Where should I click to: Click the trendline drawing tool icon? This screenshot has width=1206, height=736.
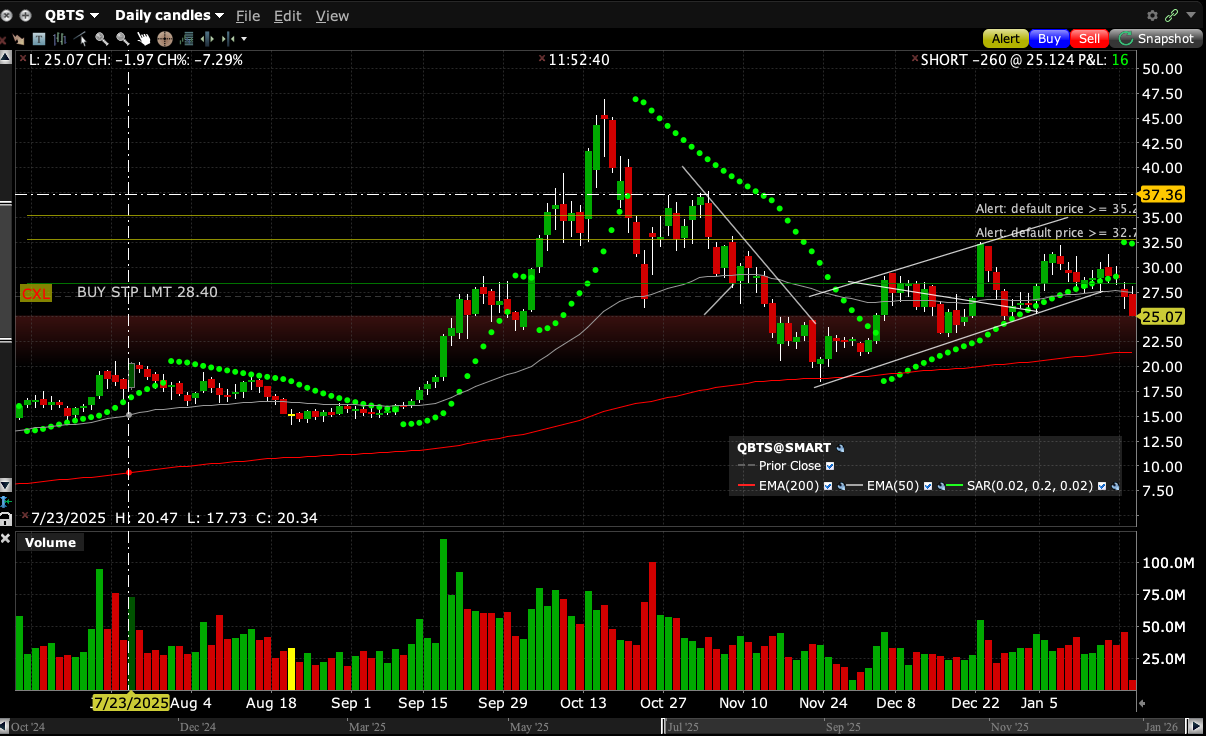tap(80, 39)
